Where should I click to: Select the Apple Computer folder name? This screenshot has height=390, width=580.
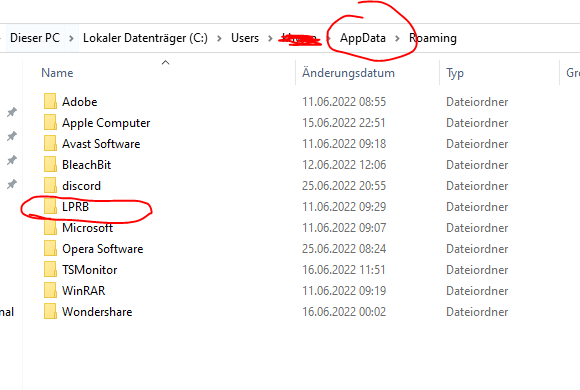[x=106, y=123]
